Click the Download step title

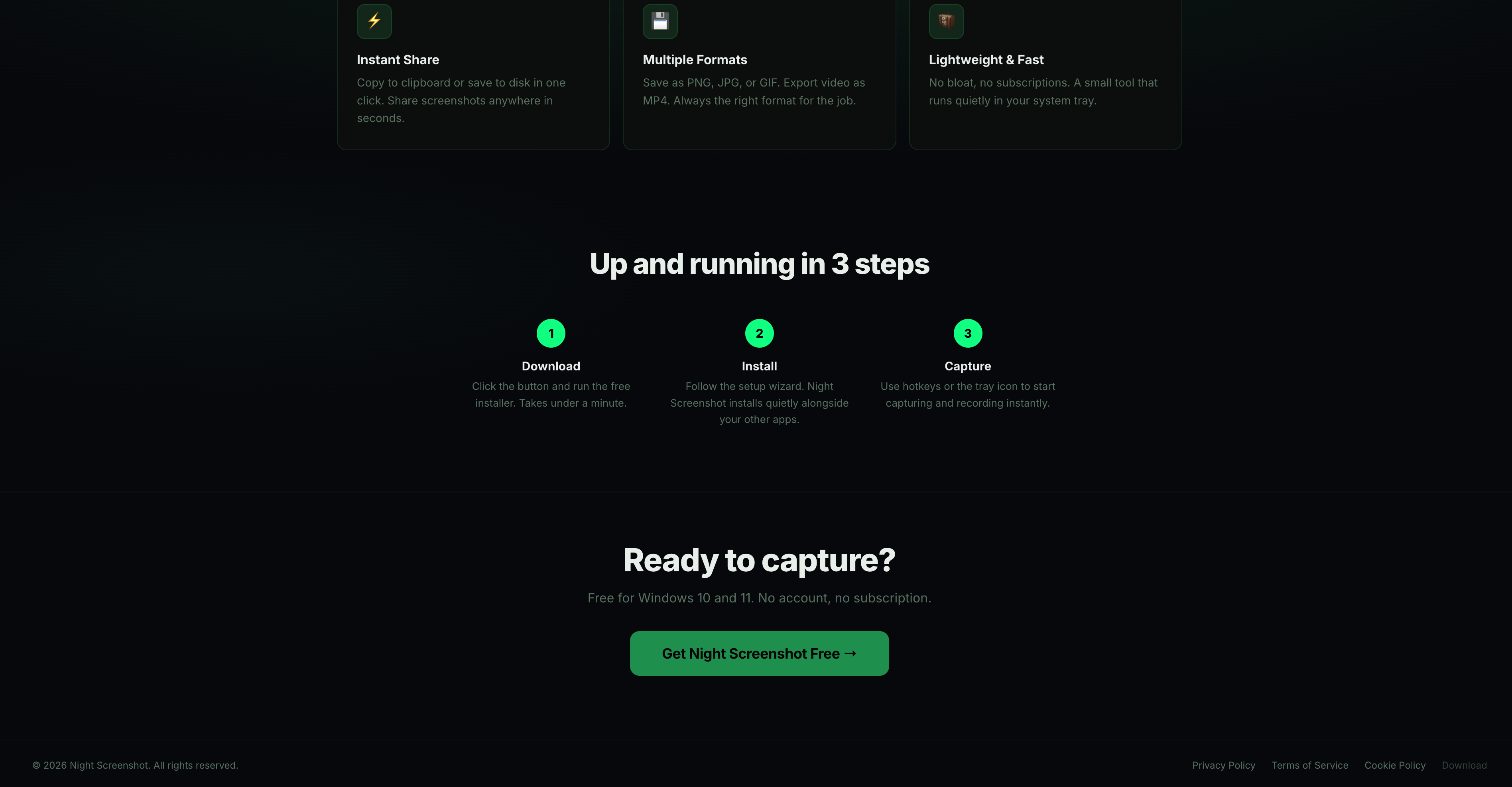551,366
